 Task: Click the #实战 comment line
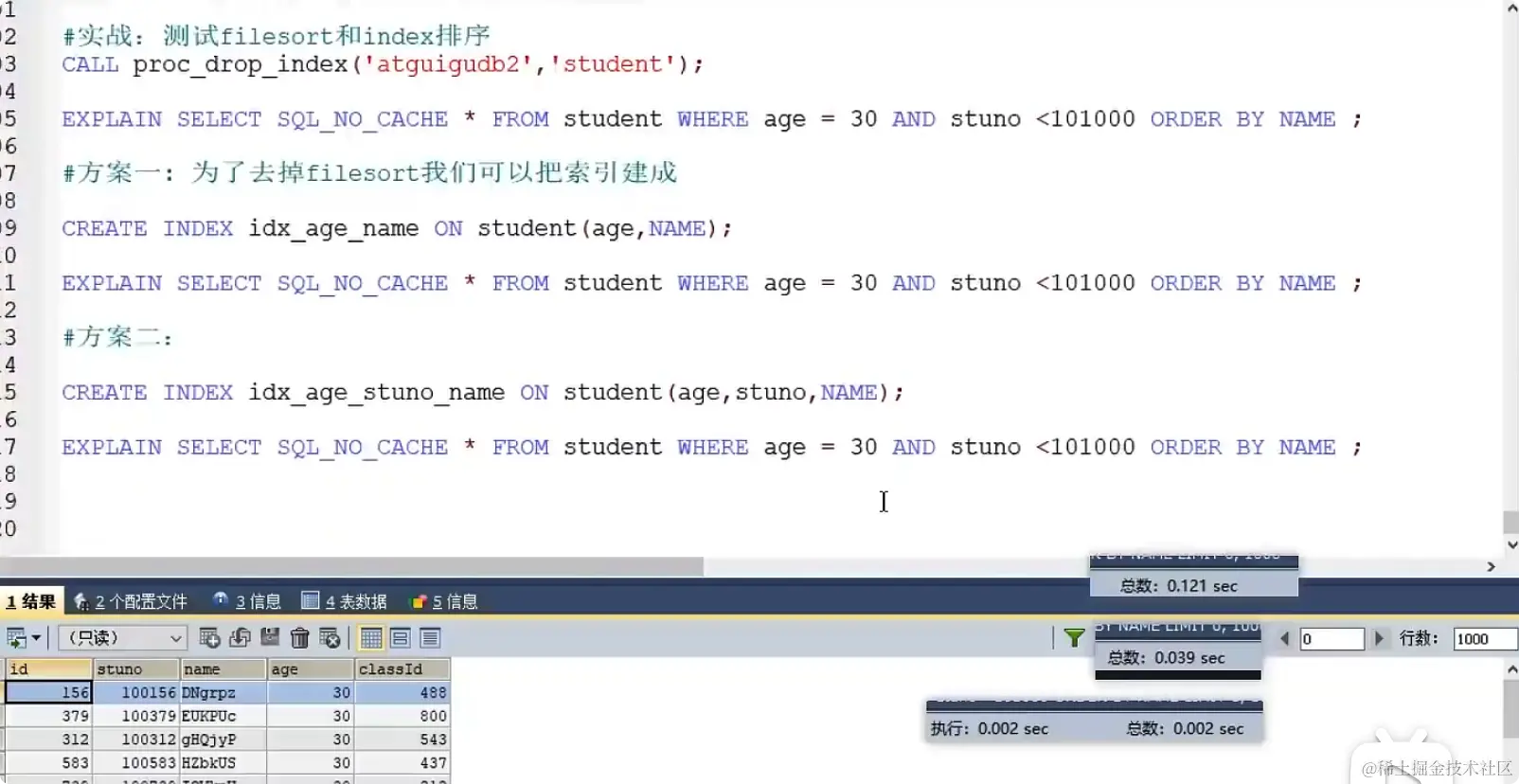[x=277, y=36]
